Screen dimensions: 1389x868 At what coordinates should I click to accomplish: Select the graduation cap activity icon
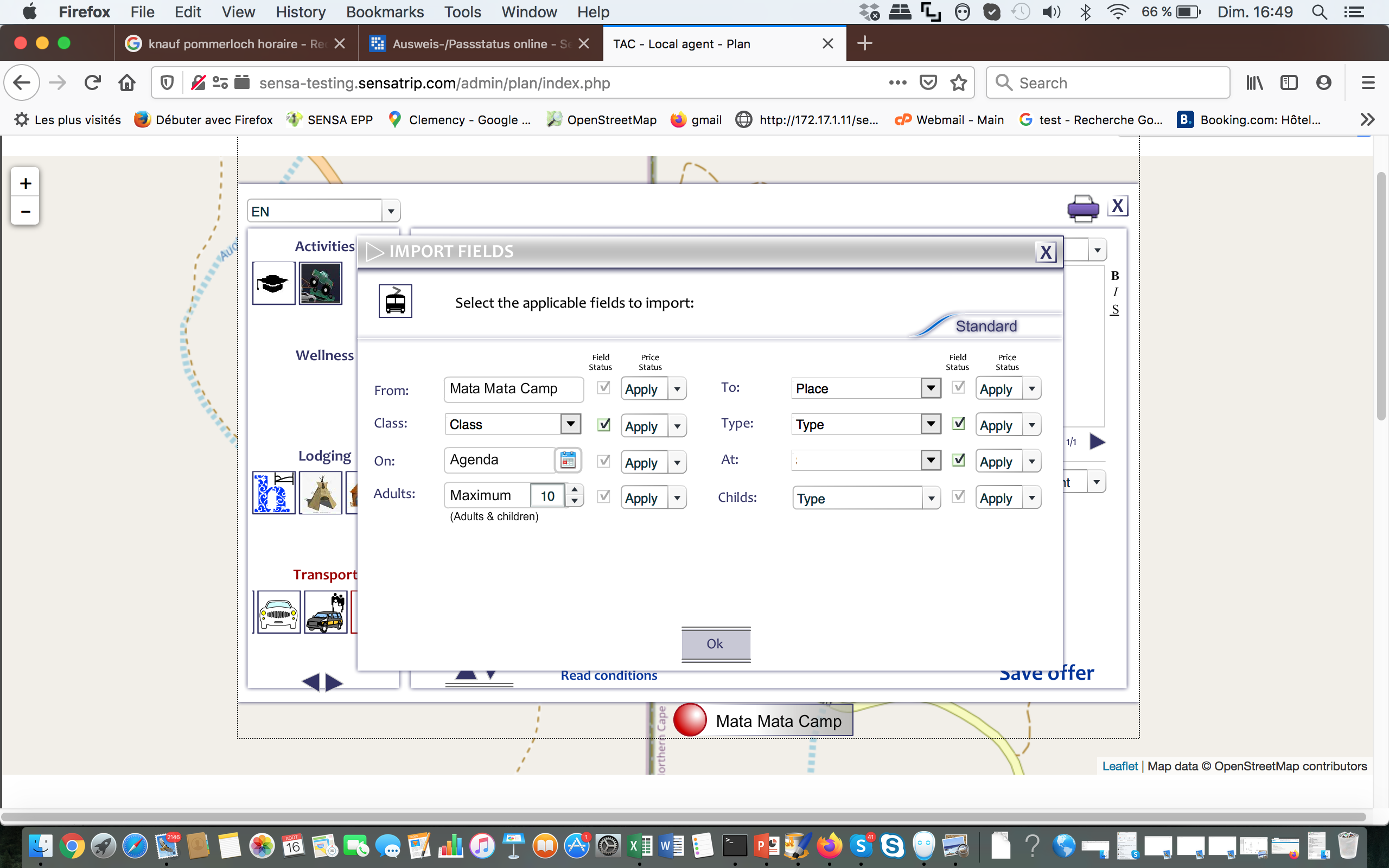pyautogui.click(x=274, y=283)
